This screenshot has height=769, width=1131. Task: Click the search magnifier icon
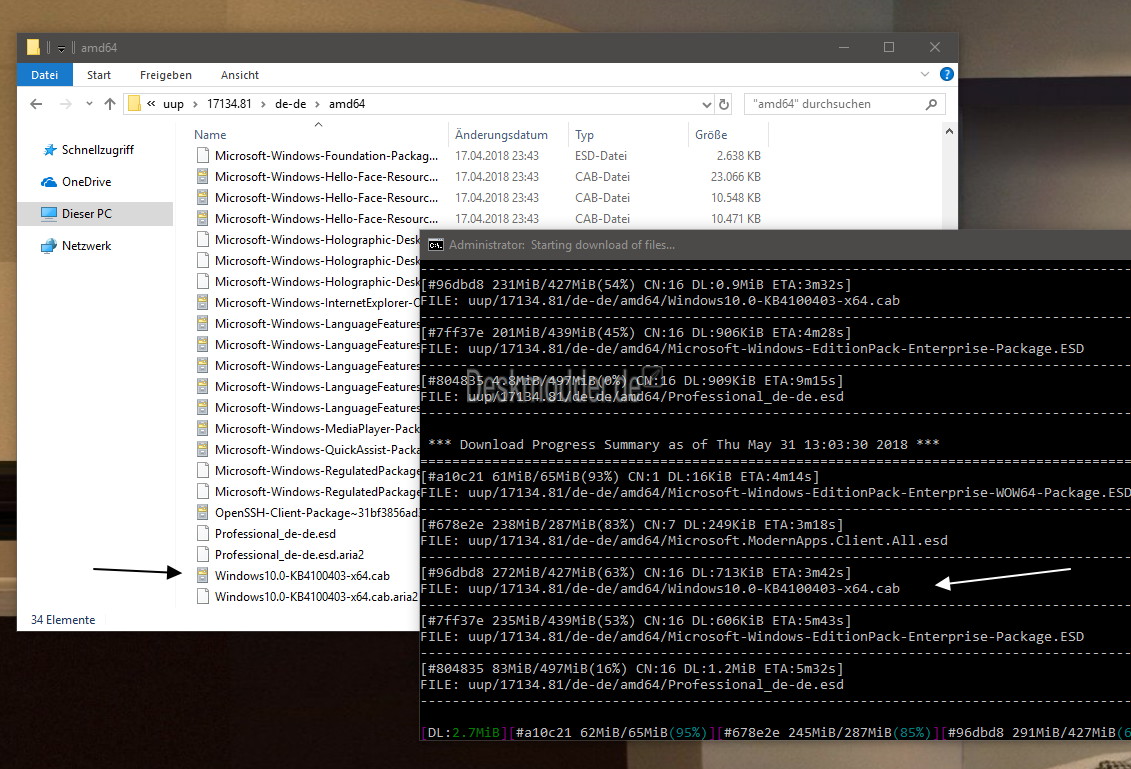(x=931, y=104)
